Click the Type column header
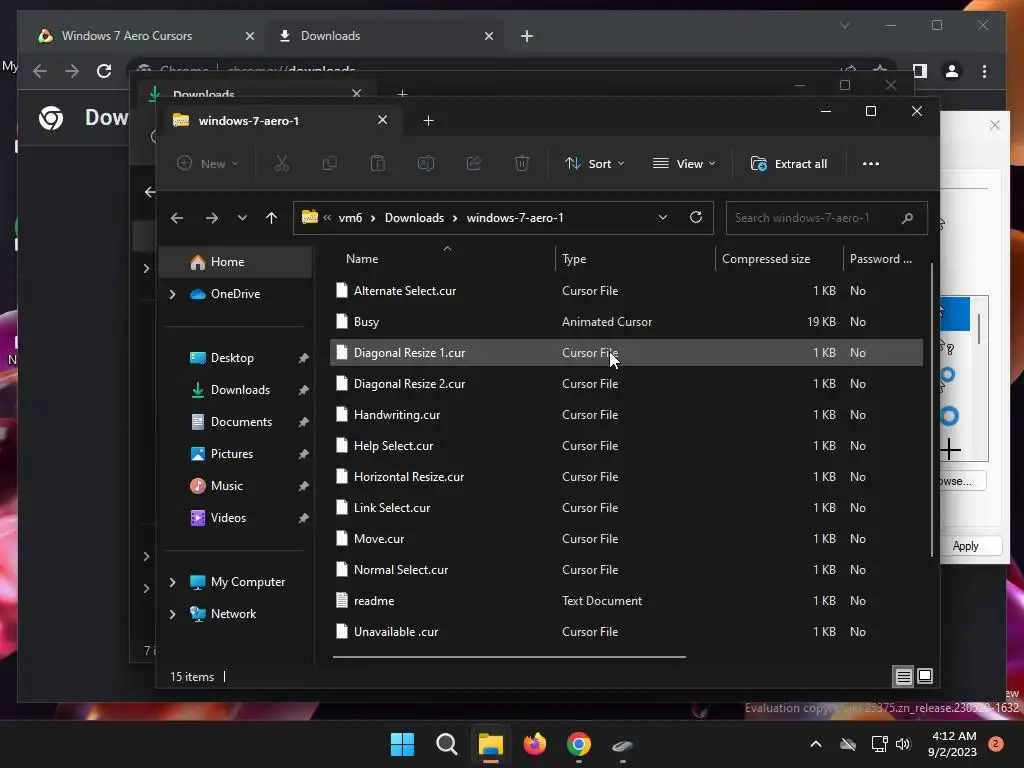Viewport: 1024px width, 768px height. pyautogui.click(x=574, y=259)
